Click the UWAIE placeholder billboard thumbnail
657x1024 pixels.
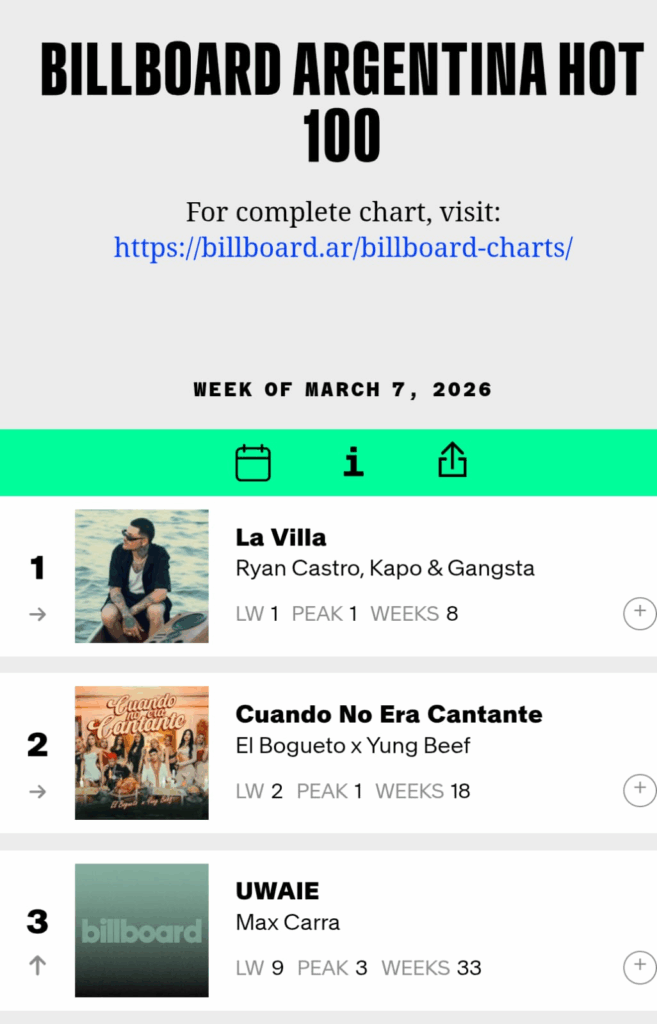(142, 930)
